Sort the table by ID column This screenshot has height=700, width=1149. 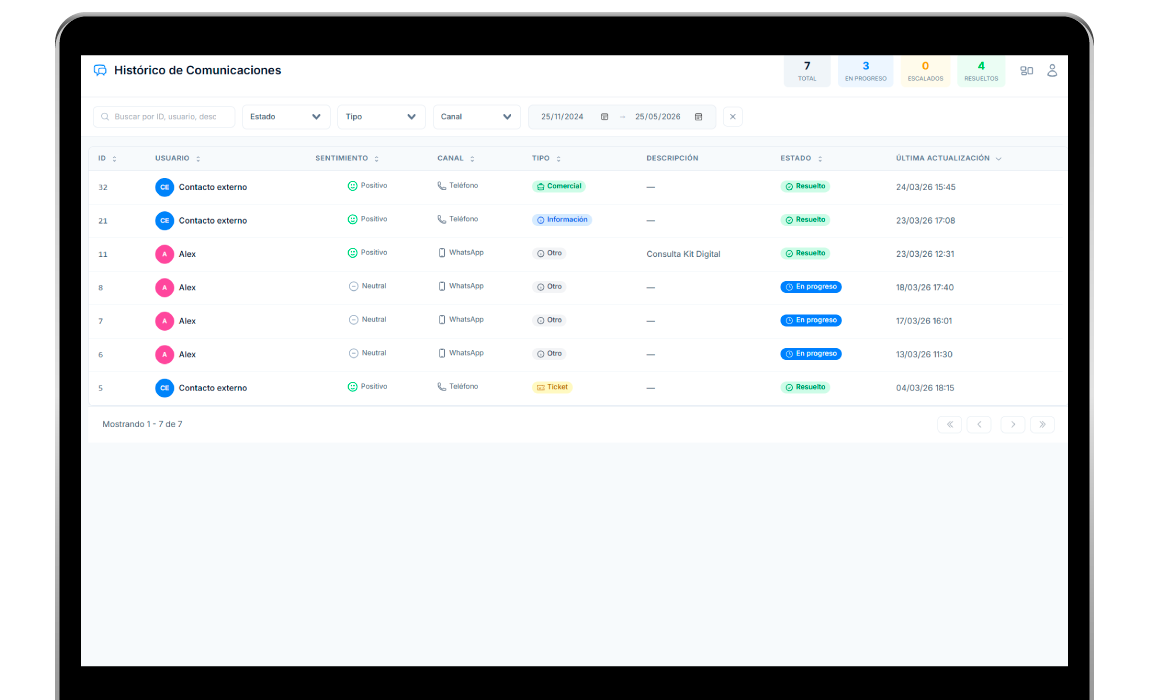[x=107, y=159]
